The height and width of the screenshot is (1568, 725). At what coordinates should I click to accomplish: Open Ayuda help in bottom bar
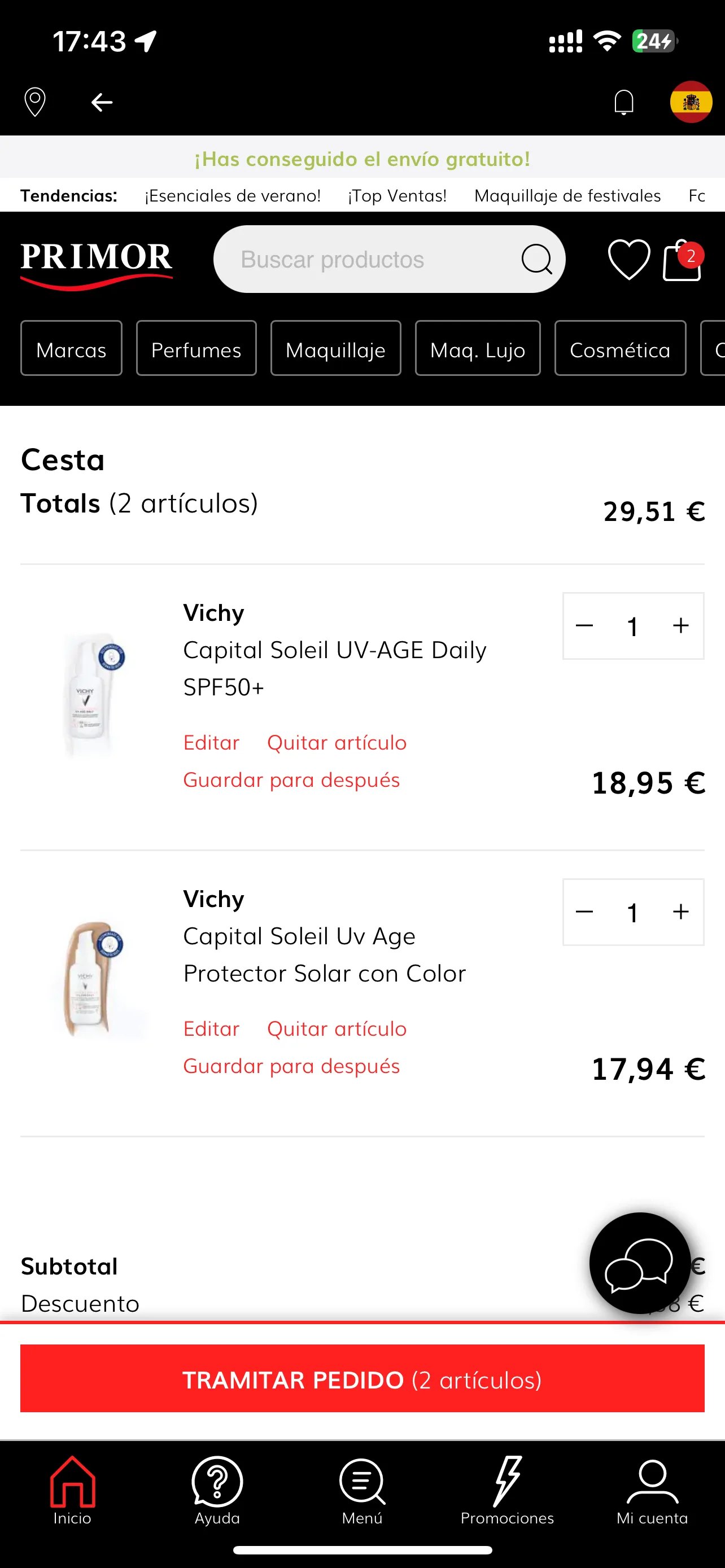(x=217, y=1491)
